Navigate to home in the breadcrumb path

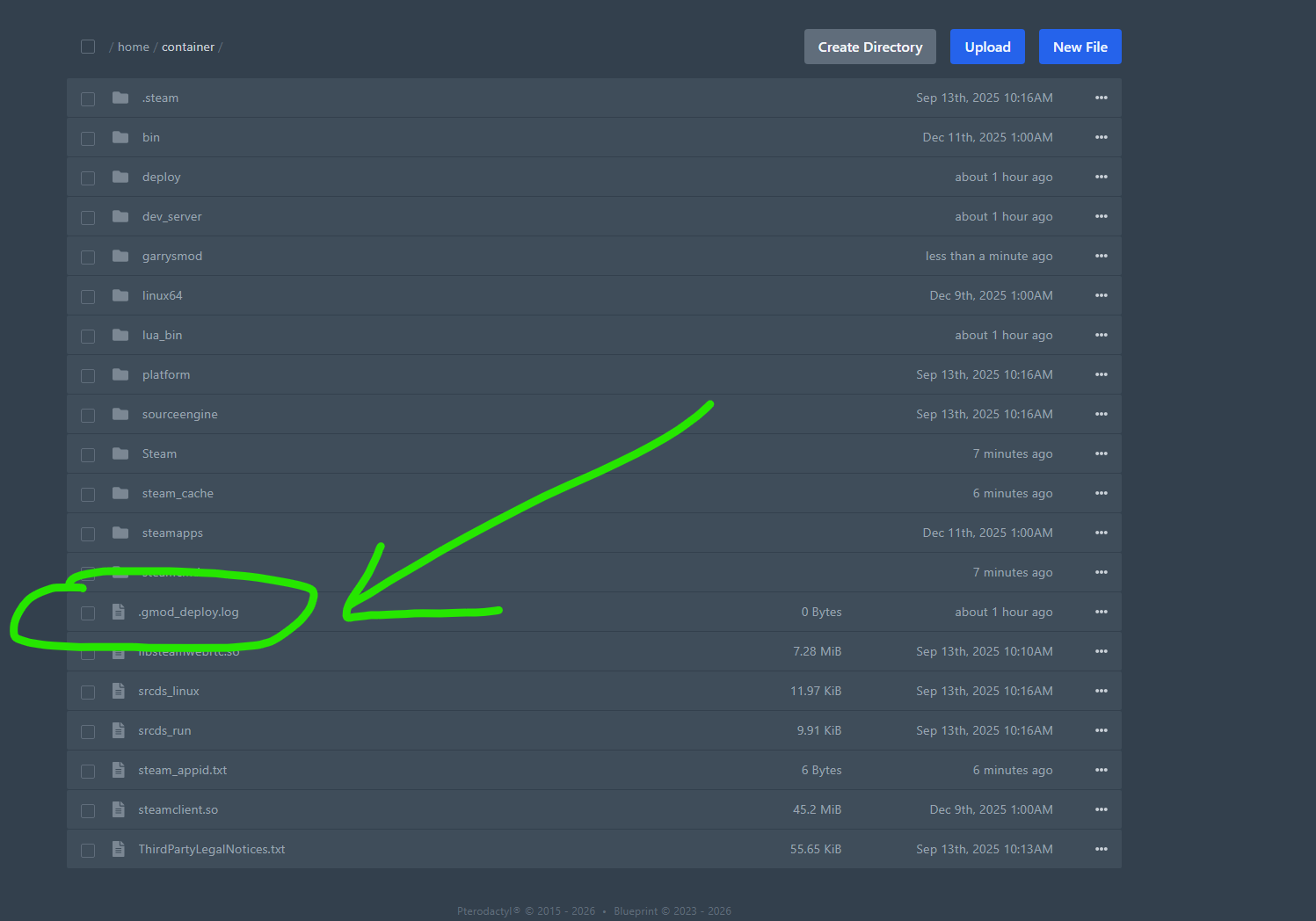tap(134, 47)
